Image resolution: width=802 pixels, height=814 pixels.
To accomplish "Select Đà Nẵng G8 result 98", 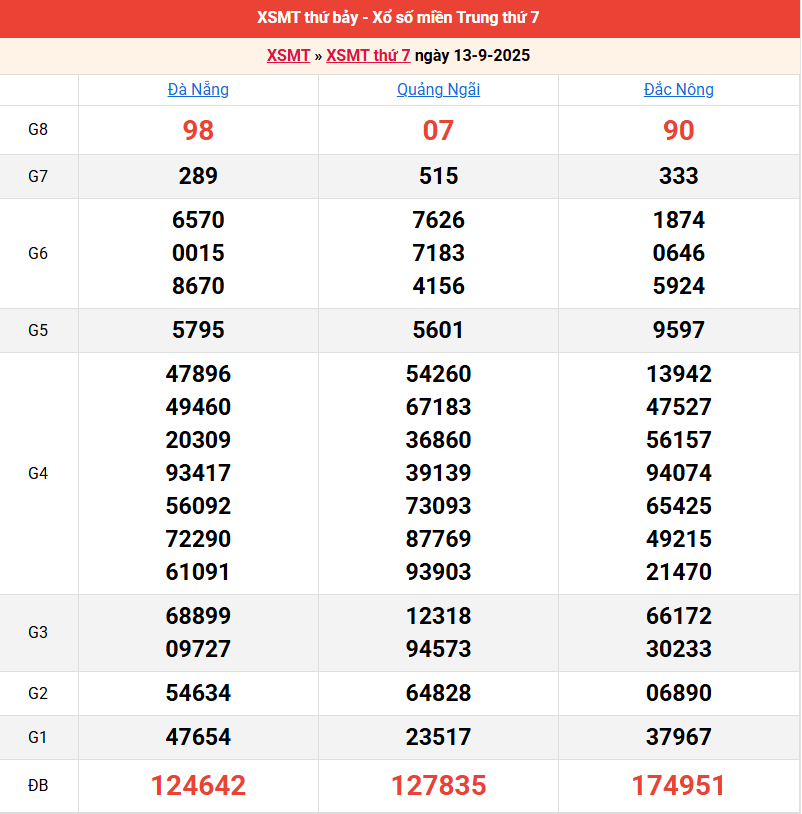I will coord(198,130).
